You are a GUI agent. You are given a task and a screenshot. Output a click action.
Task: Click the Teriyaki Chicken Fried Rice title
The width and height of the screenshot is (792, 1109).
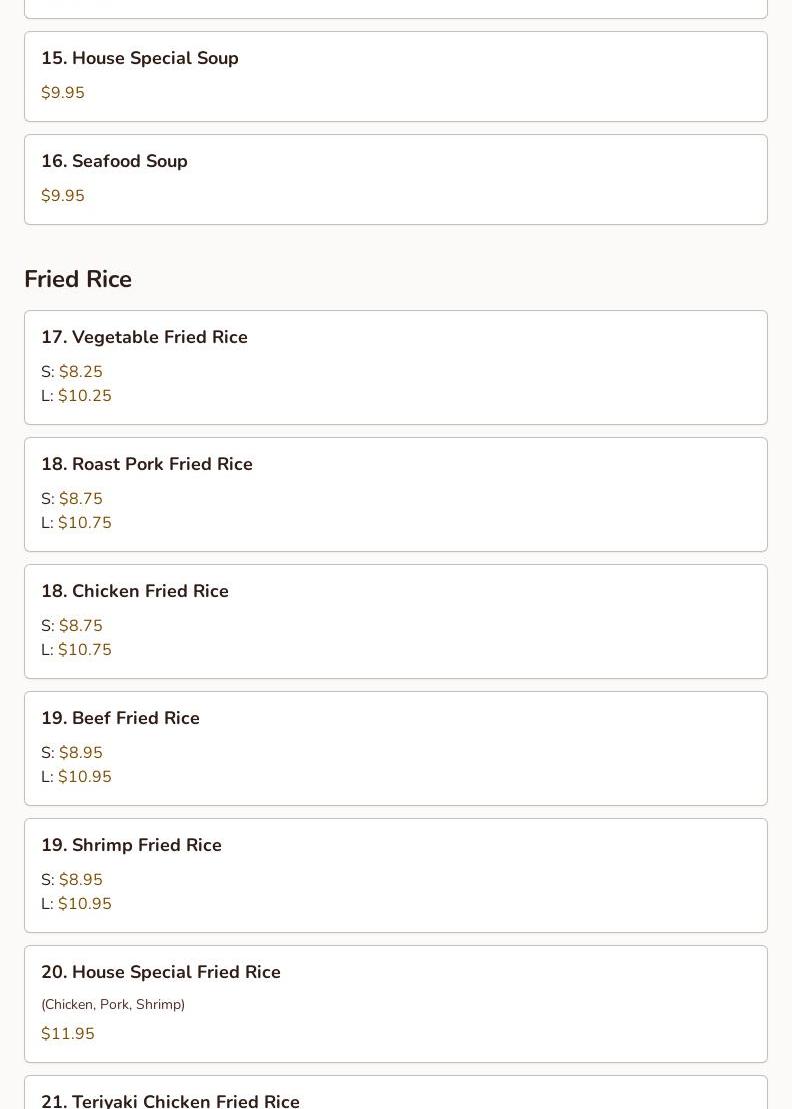point(170,1100)
